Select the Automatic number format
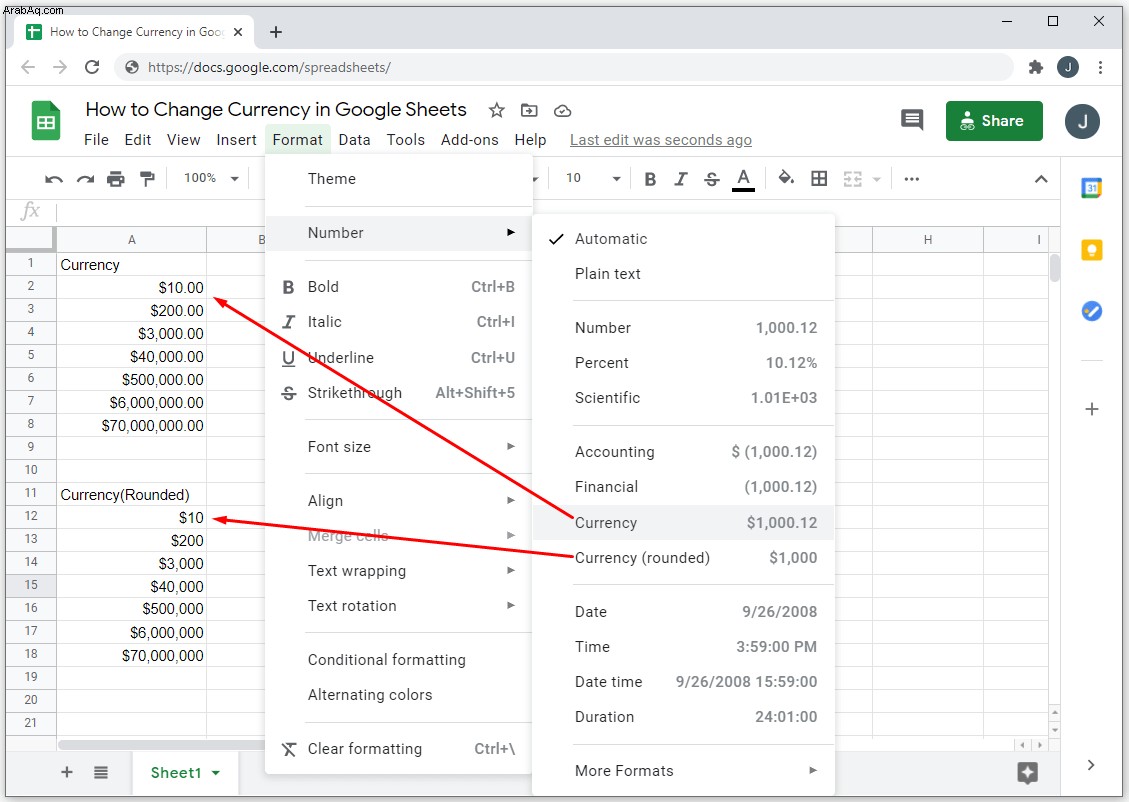The width and height of the screenshot is (1129, 802). 683,239
